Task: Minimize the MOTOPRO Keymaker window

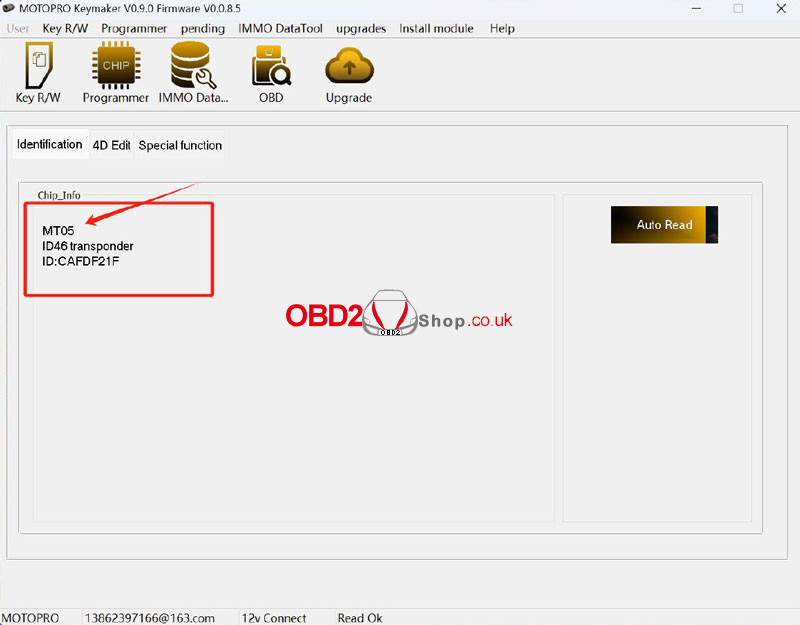Action: pyautogui.click(x=696, y=8)
